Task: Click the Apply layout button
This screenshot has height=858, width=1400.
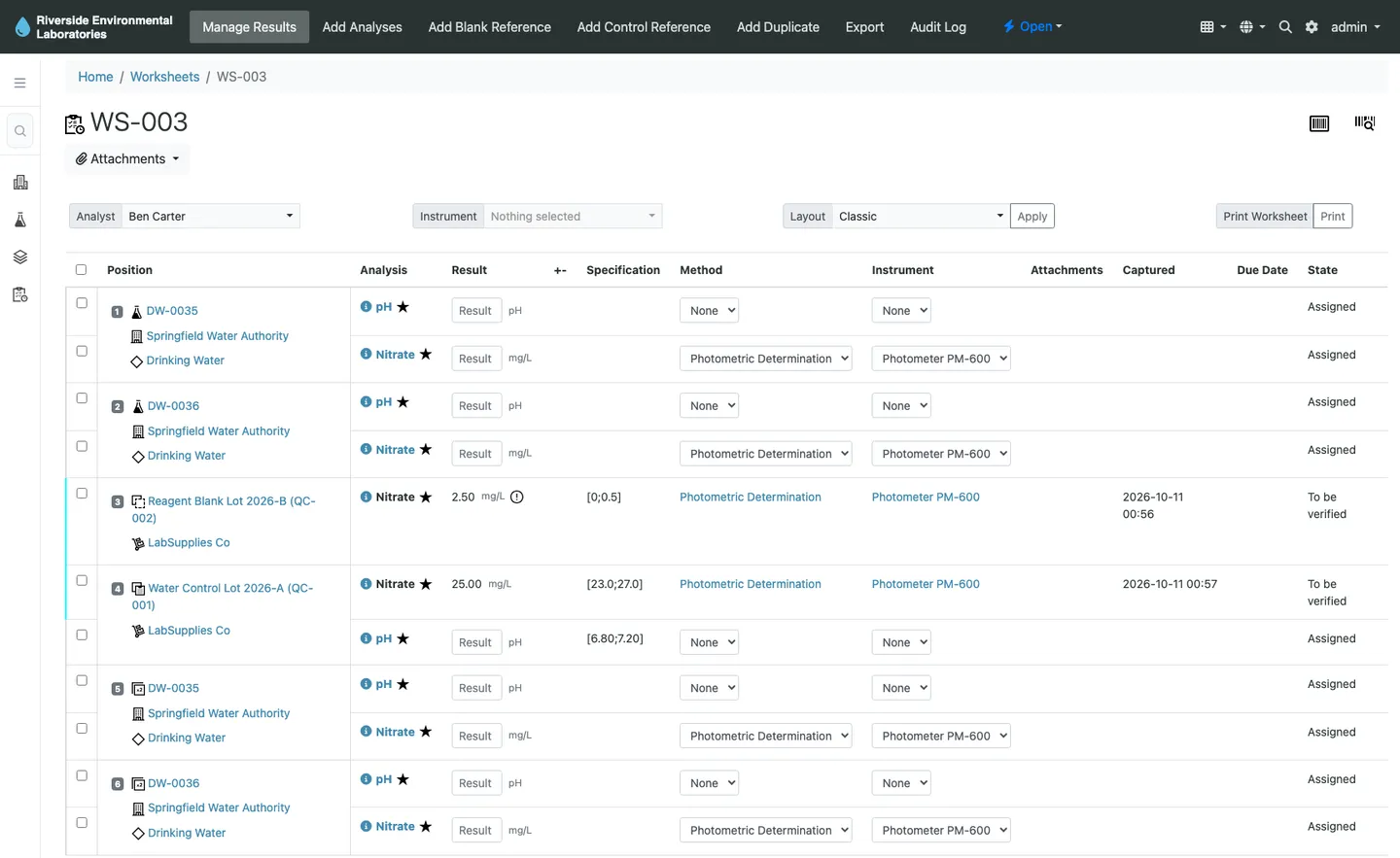Action: pyautogui.click(x=1032, y=217)
